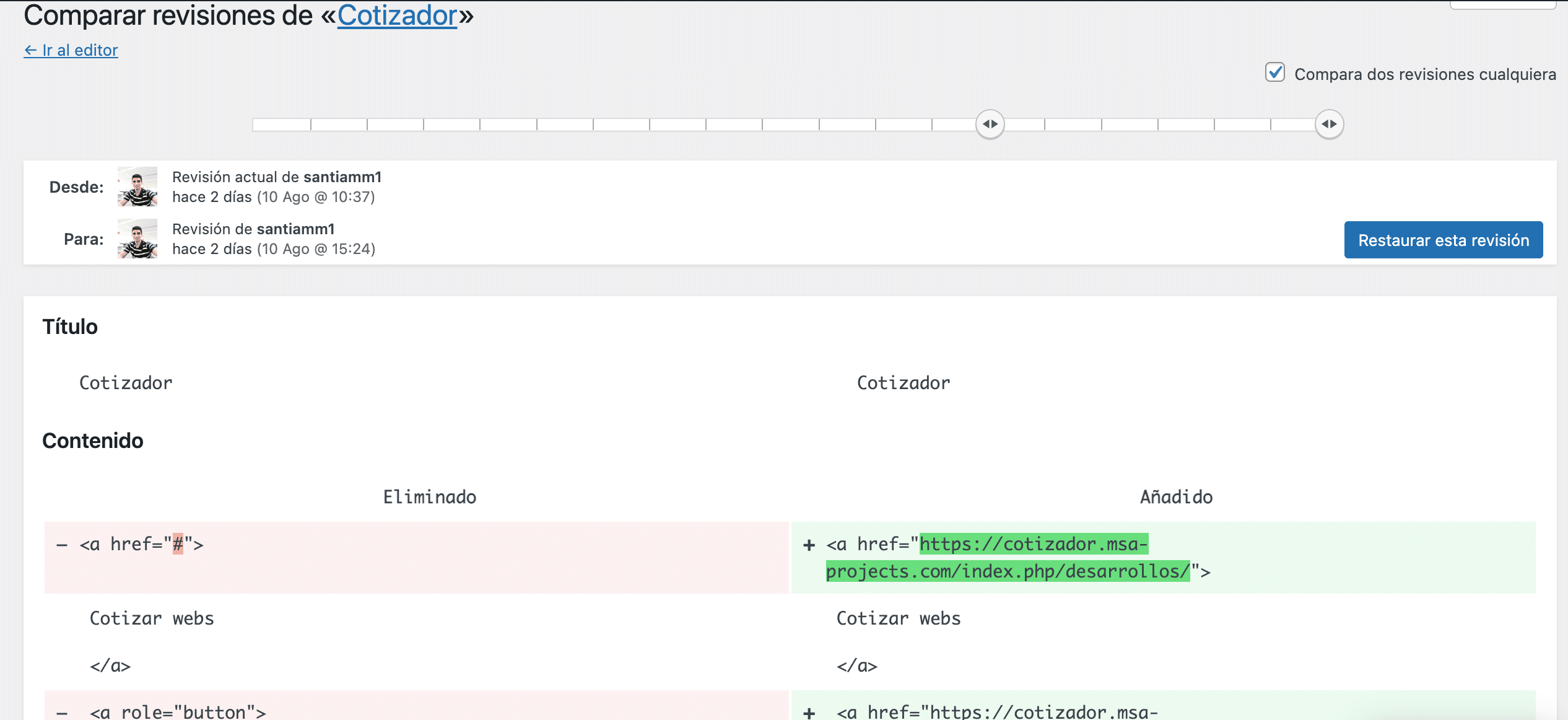Click the '10 Ago @ 15:24' revision timestamp
The height and width of the screenshot is (720, 1568).
point(316,249)
